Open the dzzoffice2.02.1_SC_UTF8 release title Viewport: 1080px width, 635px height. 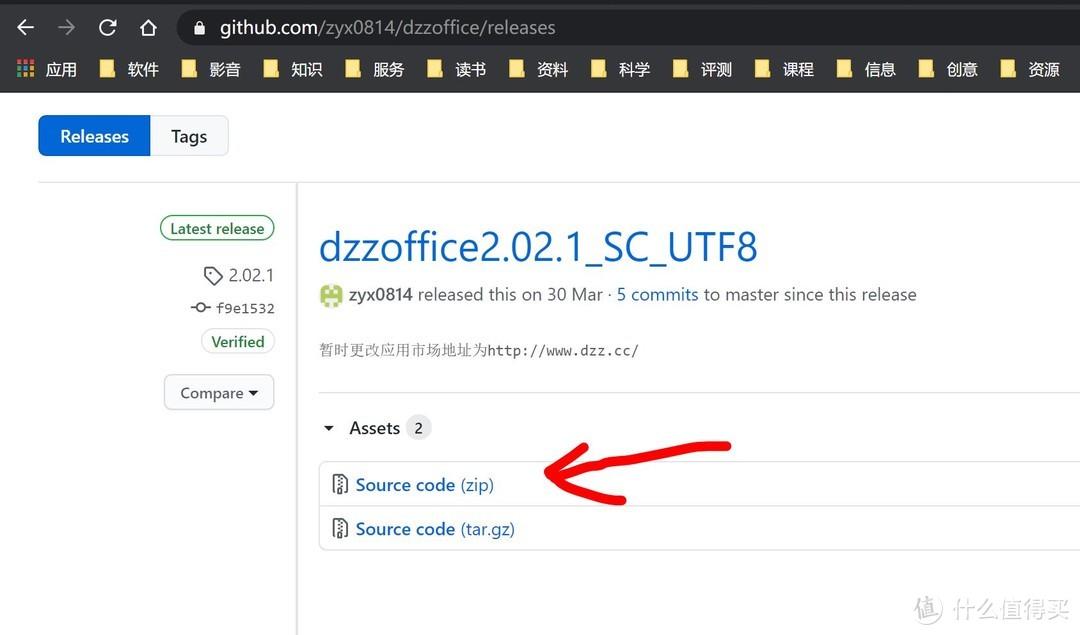538,247
